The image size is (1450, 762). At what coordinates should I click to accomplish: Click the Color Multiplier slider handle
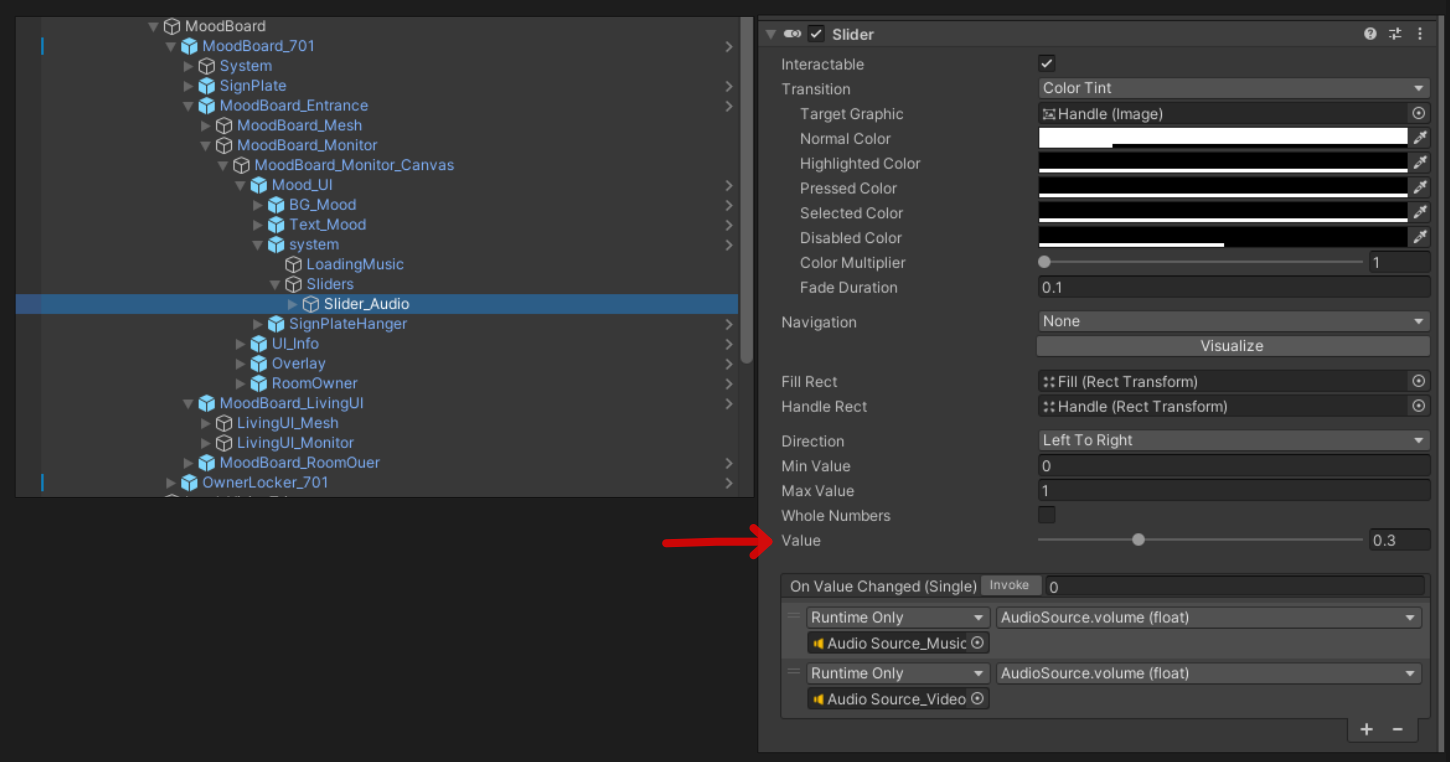(x=1045, y=262)
